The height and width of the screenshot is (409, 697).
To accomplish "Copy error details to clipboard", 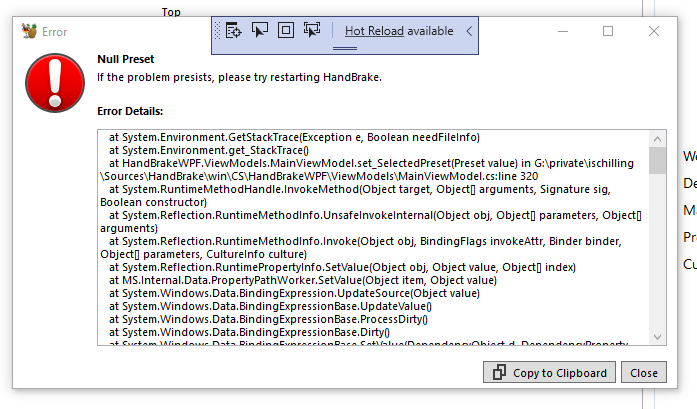I will 549,373.
